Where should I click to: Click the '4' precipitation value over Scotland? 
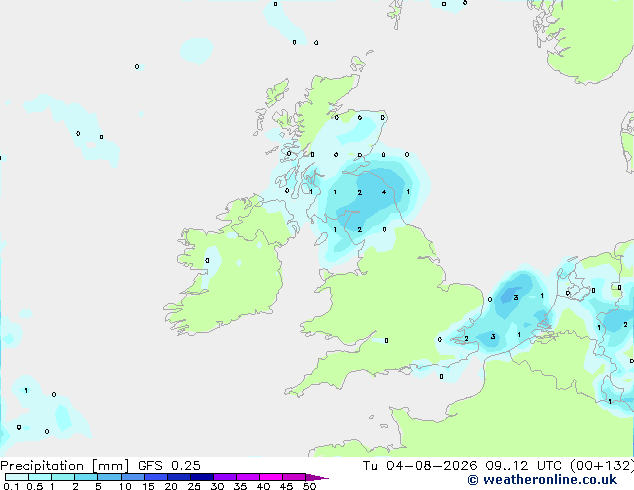(x=384, y=192)
